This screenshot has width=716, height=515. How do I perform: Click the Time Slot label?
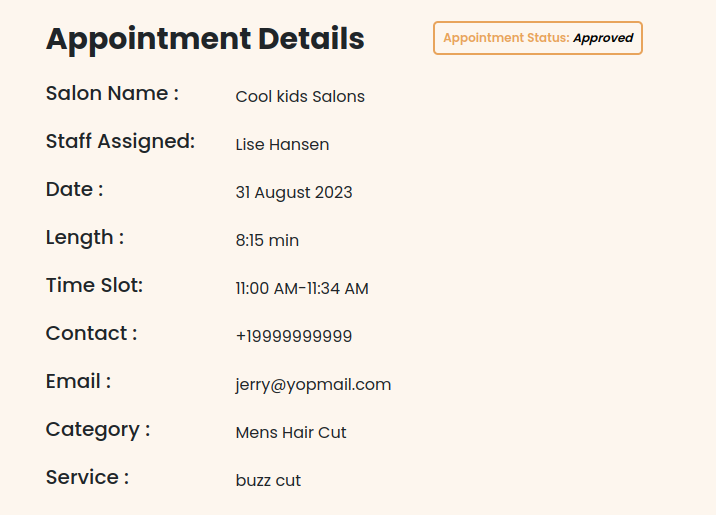pyautogui.click(x=94, y=286)
